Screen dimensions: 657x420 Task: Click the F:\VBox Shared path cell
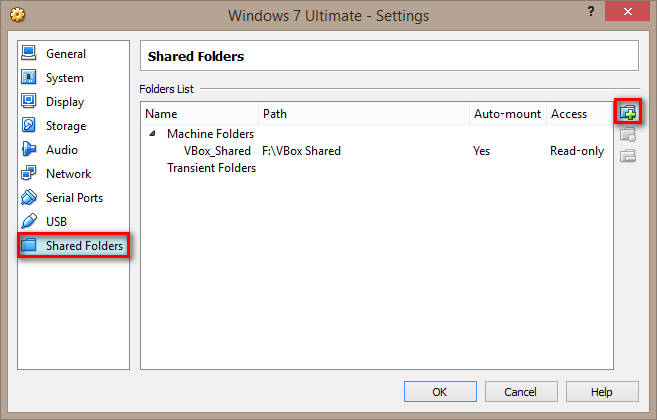pyautogui.click(x=301, y=151)
